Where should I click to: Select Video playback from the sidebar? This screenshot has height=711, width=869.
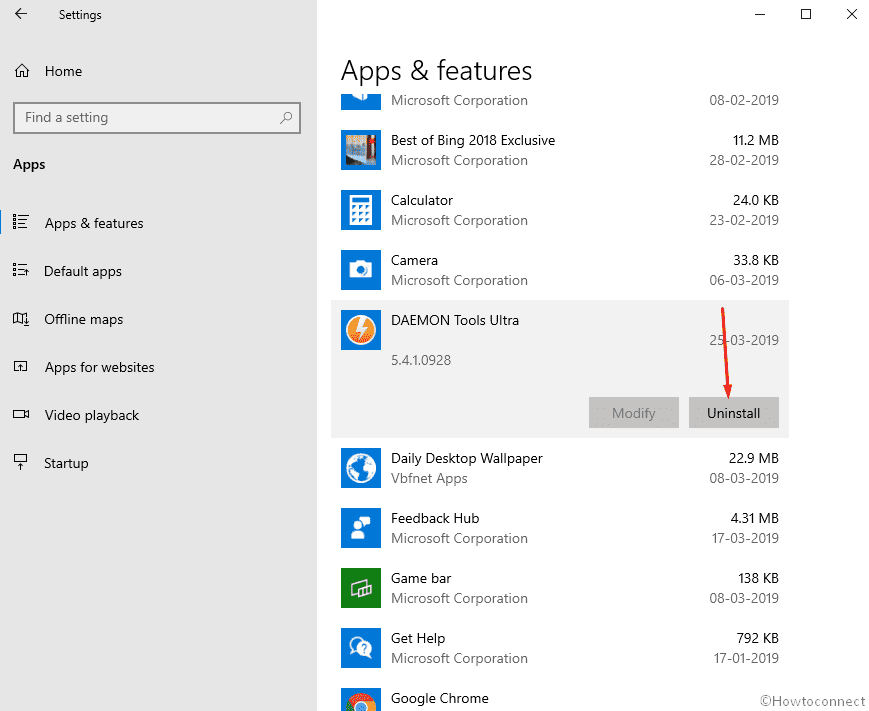(90, 415)
